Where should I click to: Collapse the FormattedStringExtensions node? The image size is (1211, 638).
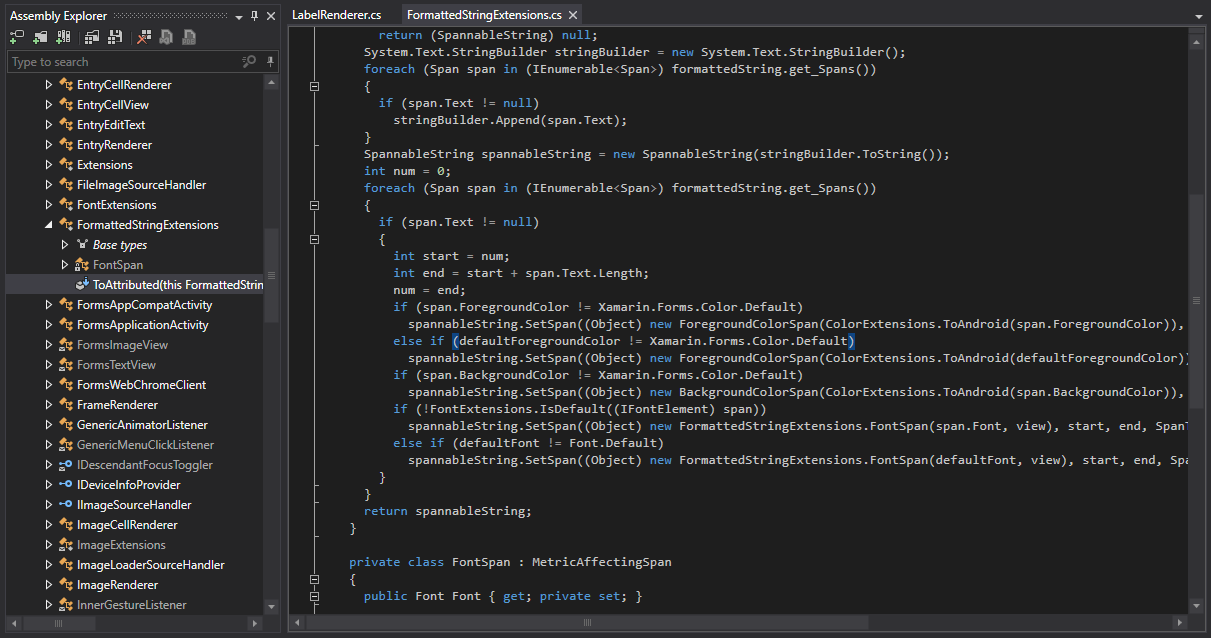[x=49, y=225]
